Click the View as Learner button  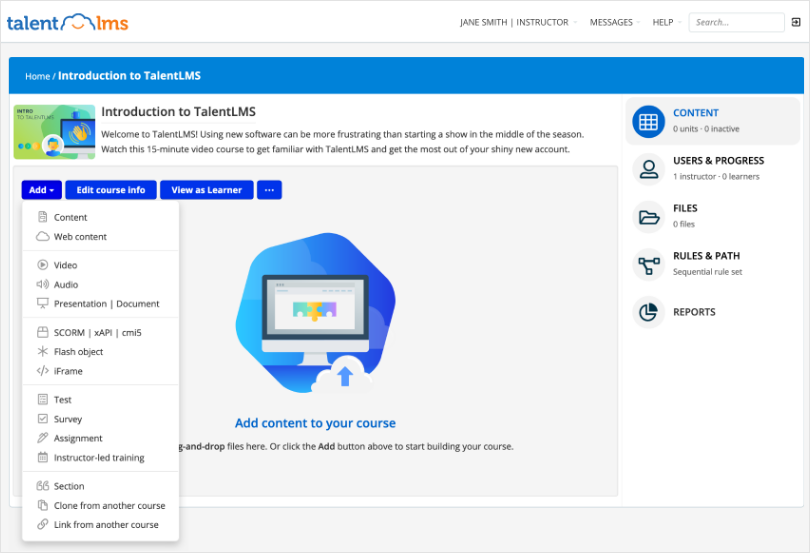point(207,190)
